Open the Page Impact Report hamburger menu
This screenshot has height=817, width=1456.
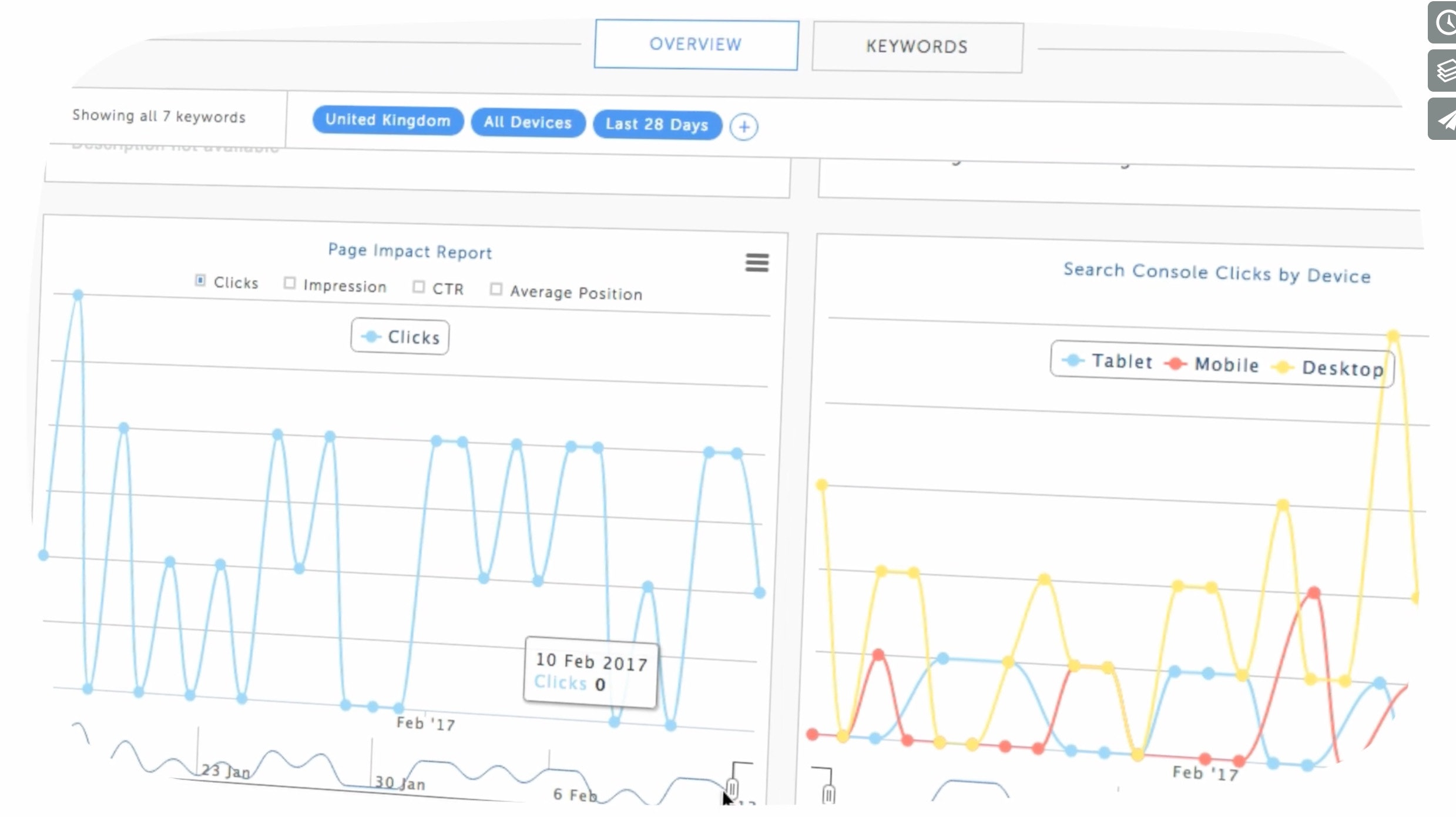(757, 263)
